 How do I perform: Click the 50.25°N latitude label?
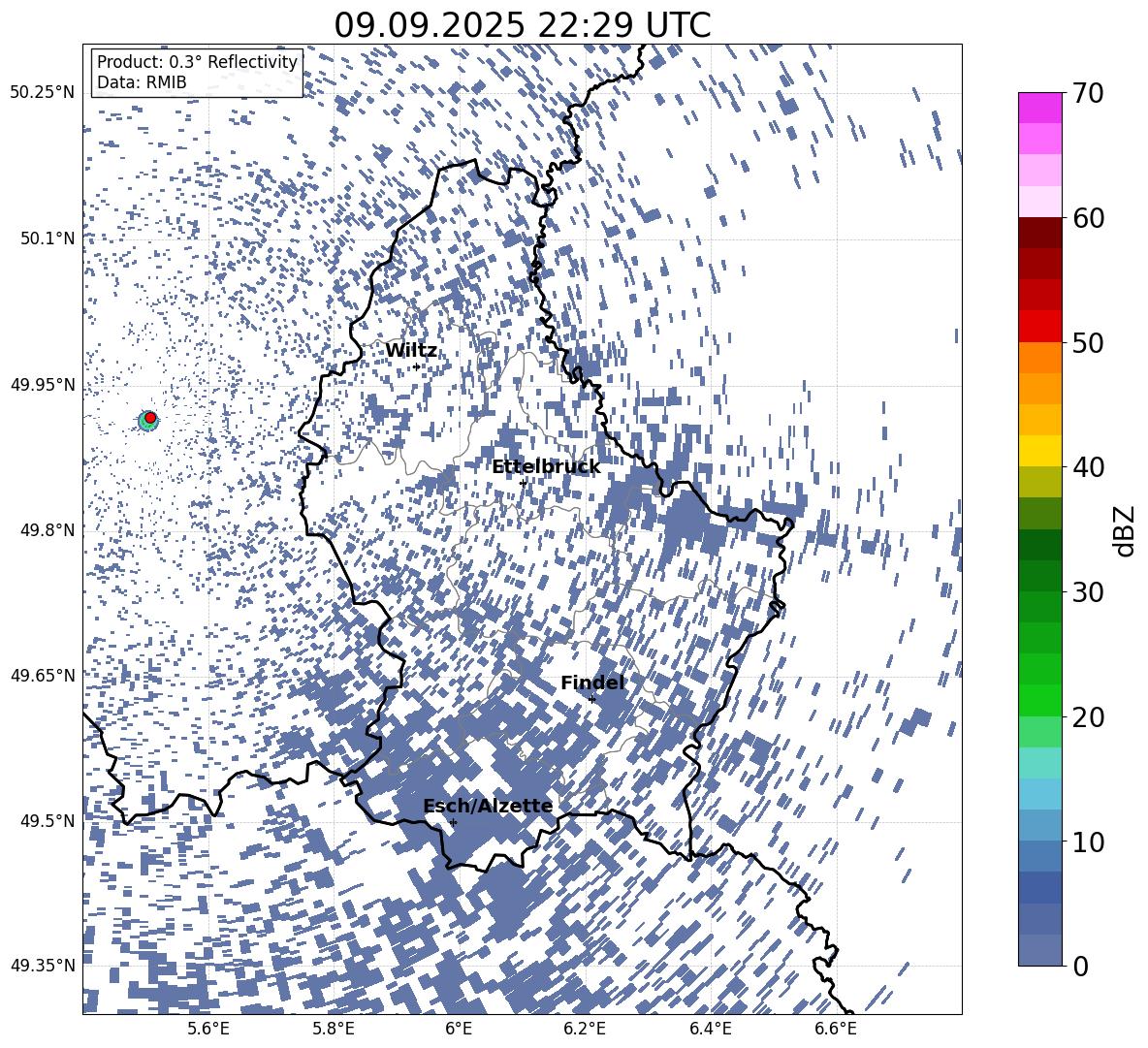click(43, 93)
